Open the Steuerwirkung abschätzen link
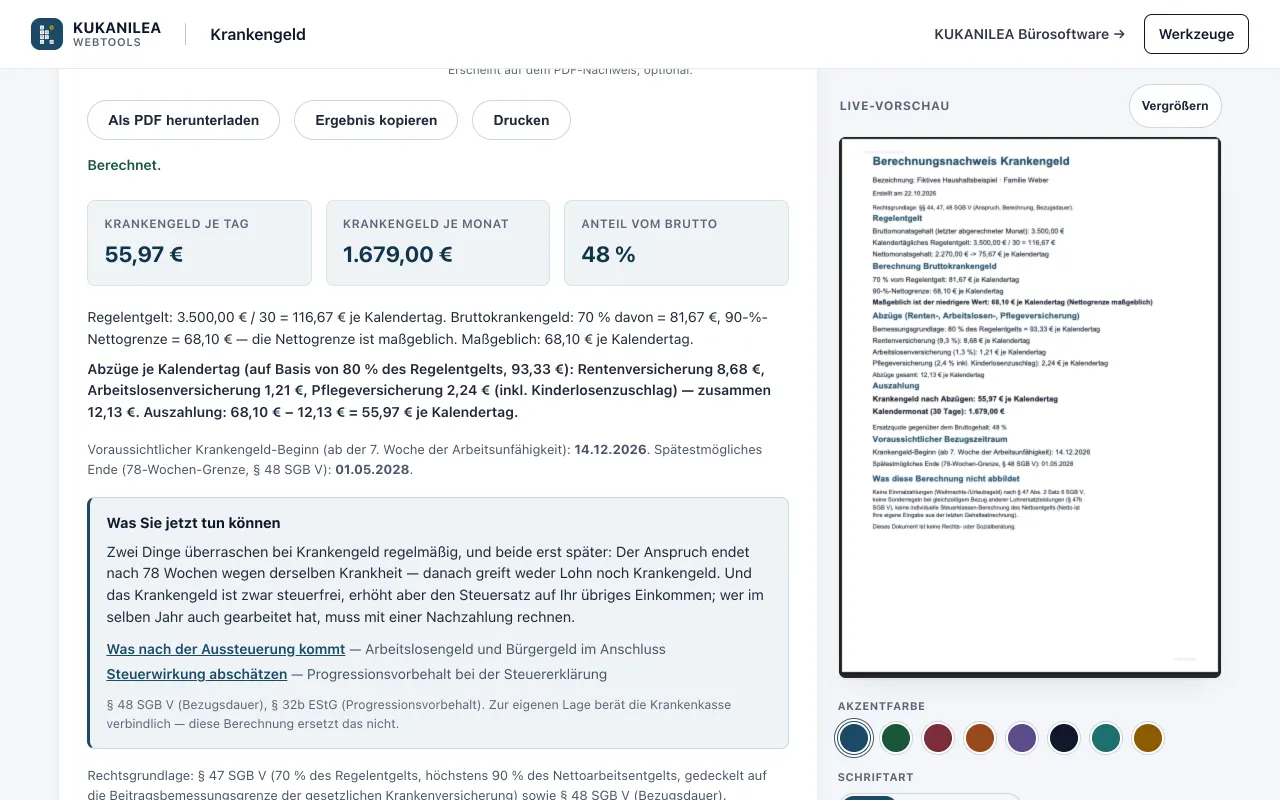Viewport: 1280px width, 800px height. pos(197,674)
